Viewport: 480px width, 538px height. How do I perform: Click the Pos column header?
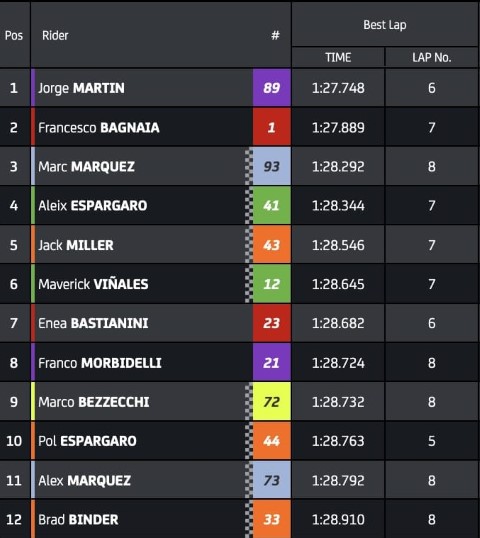(x=14, y=35)
